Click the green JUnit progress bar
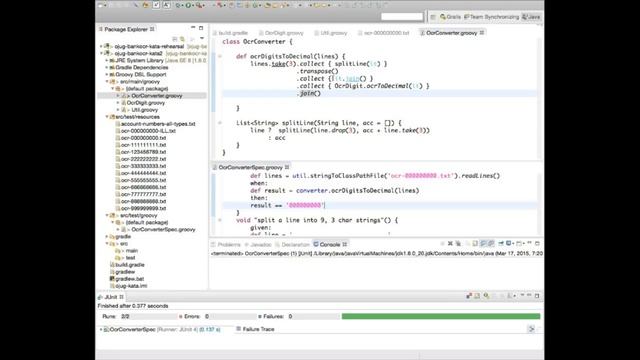Screen dimensions: 640x360 (x=441, y=316)
